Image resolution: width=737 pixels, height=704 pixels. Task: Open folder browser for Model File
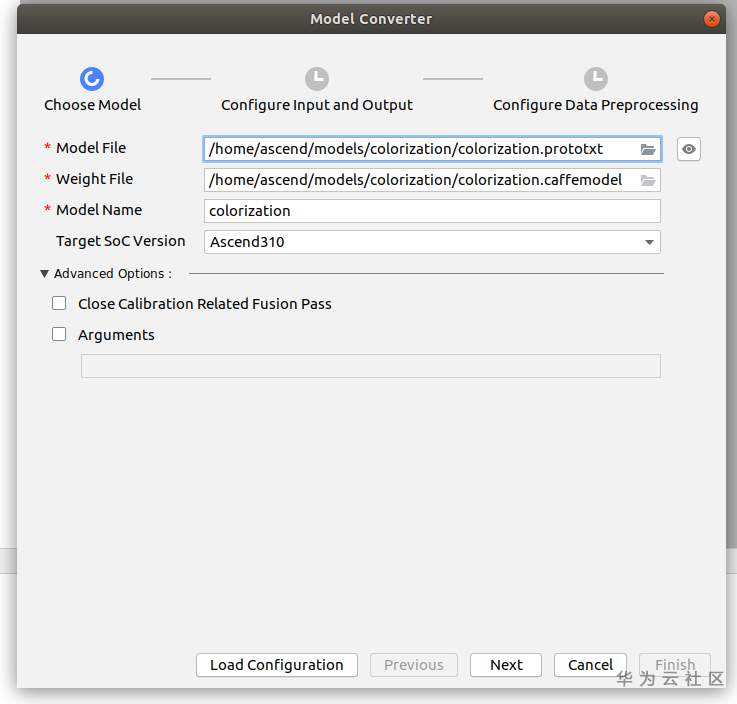[648, 149]
